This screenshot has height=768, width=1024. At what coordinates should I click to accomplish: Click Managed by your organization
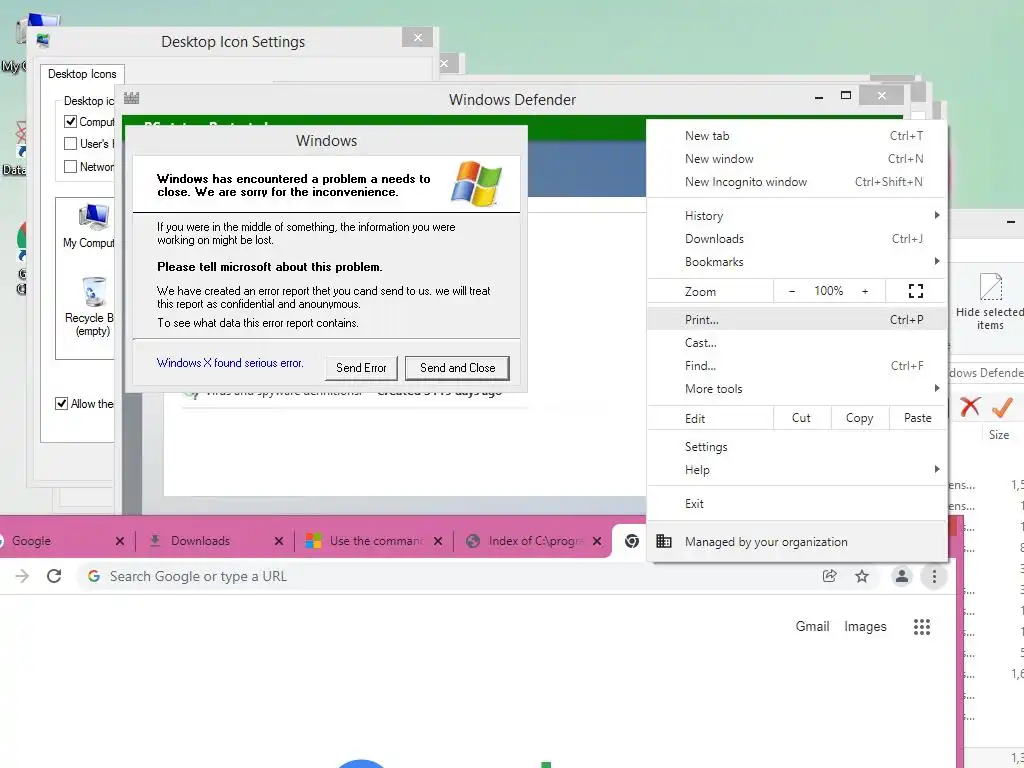point(797,541)
